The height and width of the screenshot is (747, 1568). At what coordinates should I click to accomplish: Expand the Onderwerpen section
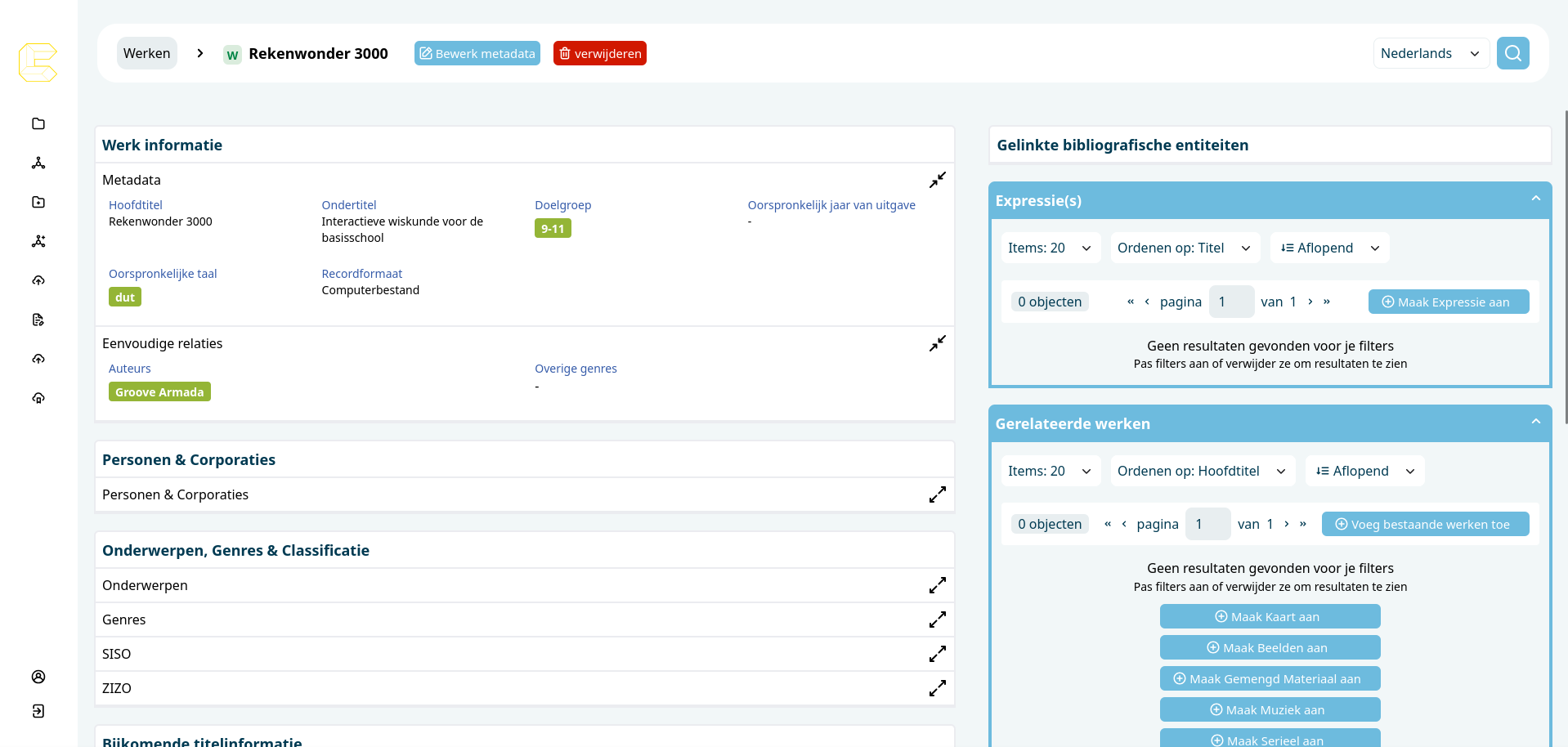click(937, 585)
